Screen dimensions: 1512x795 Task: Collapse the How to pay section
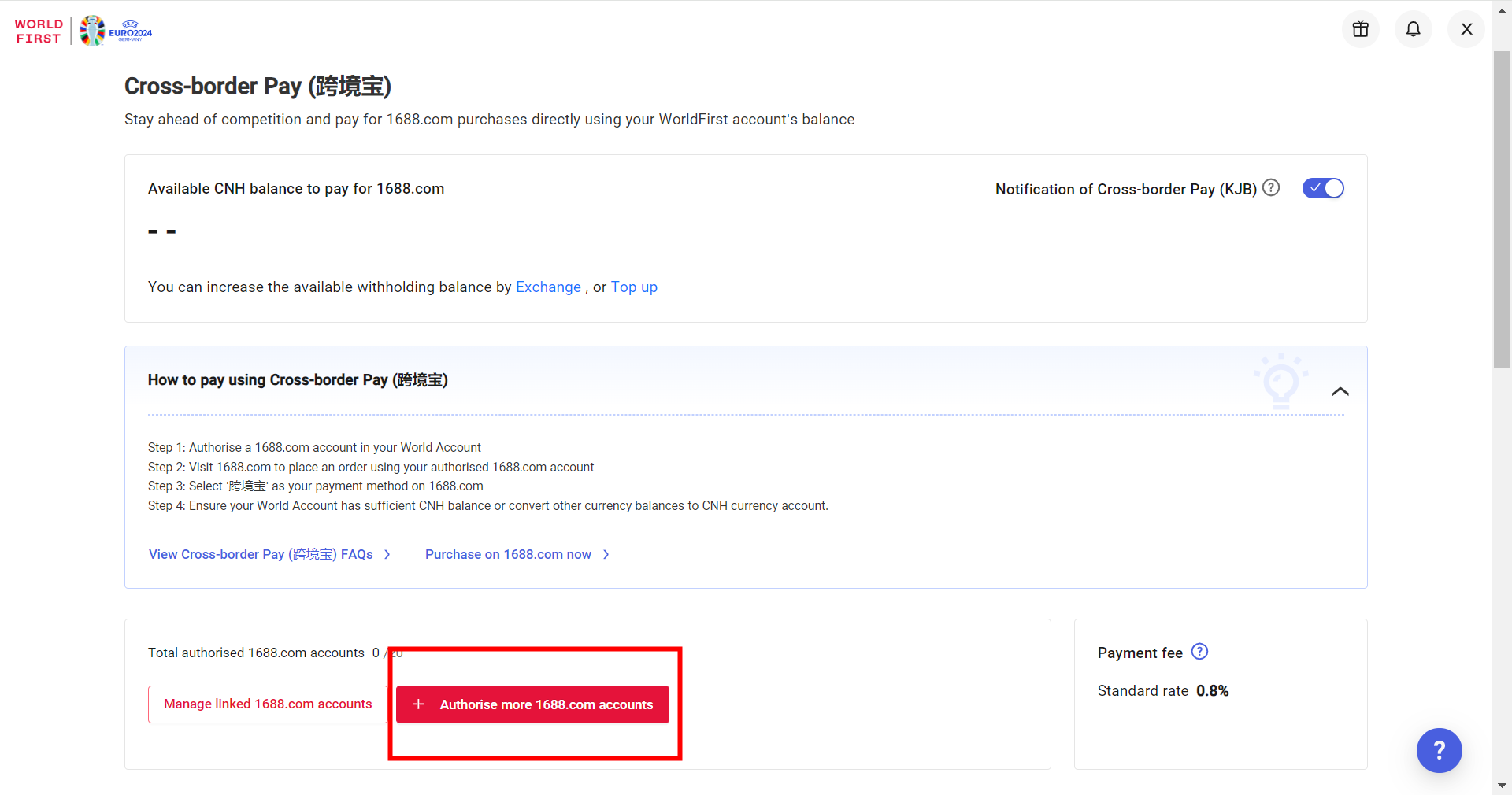point(1340,391)
